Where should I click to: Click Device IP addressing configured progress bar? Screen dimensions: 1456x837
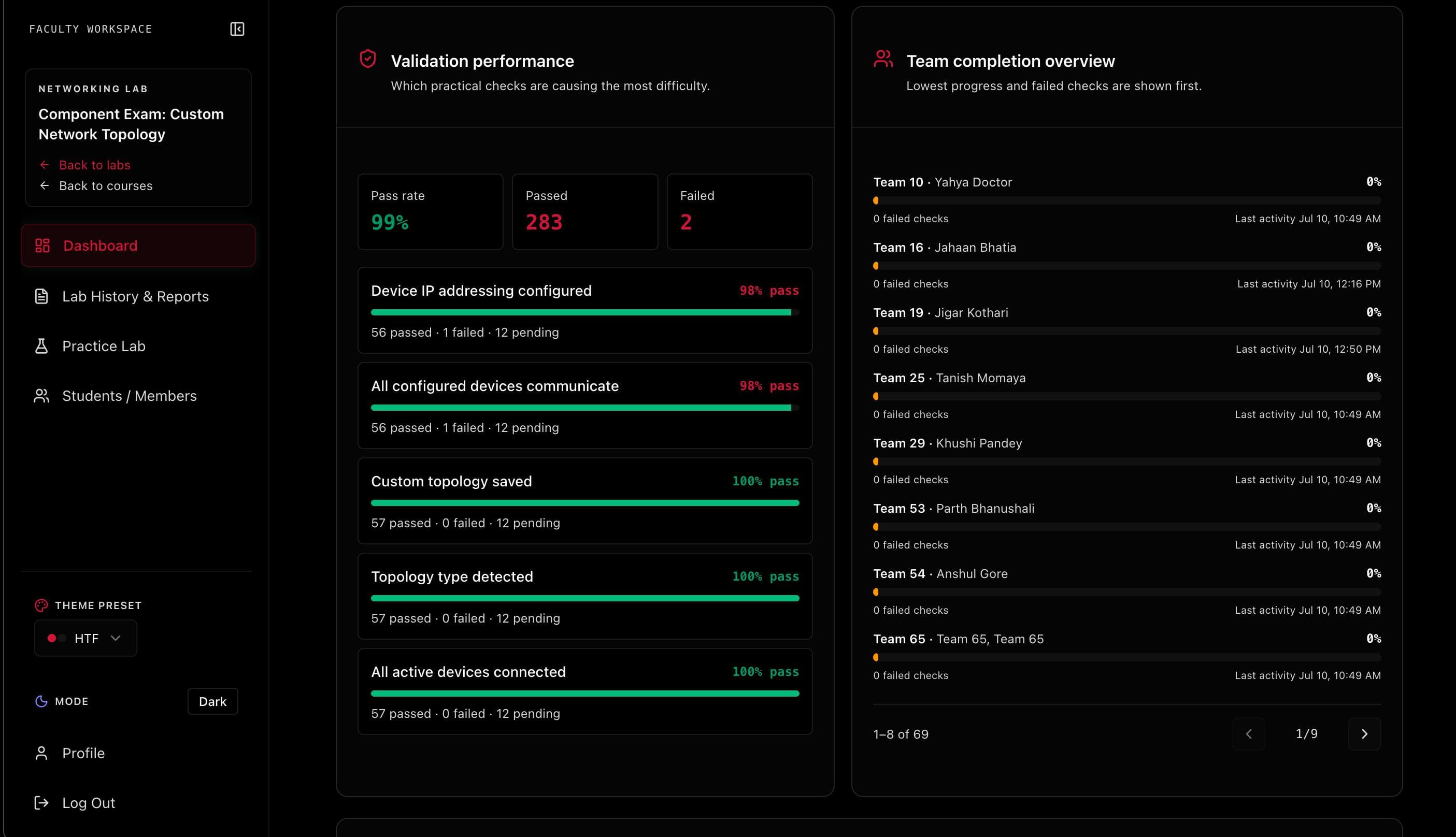click(x=585, y=312)
